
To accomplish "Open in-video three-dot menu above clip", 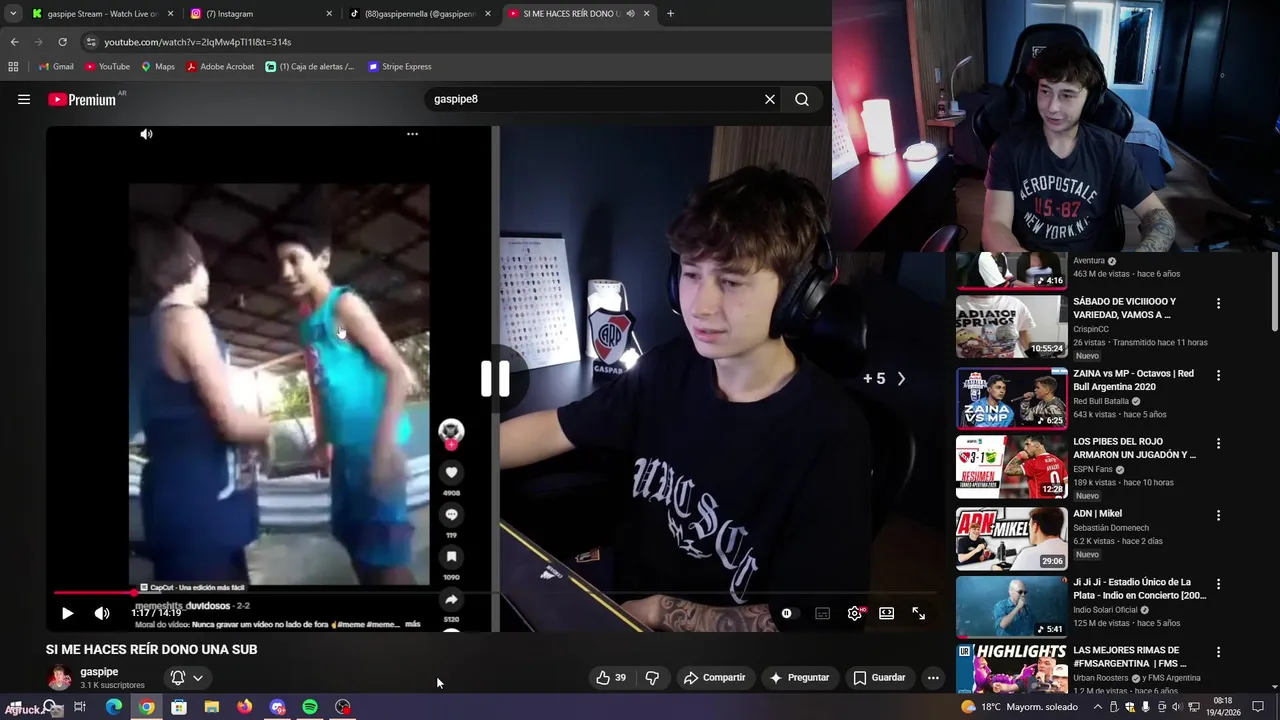I will [412, 134].
